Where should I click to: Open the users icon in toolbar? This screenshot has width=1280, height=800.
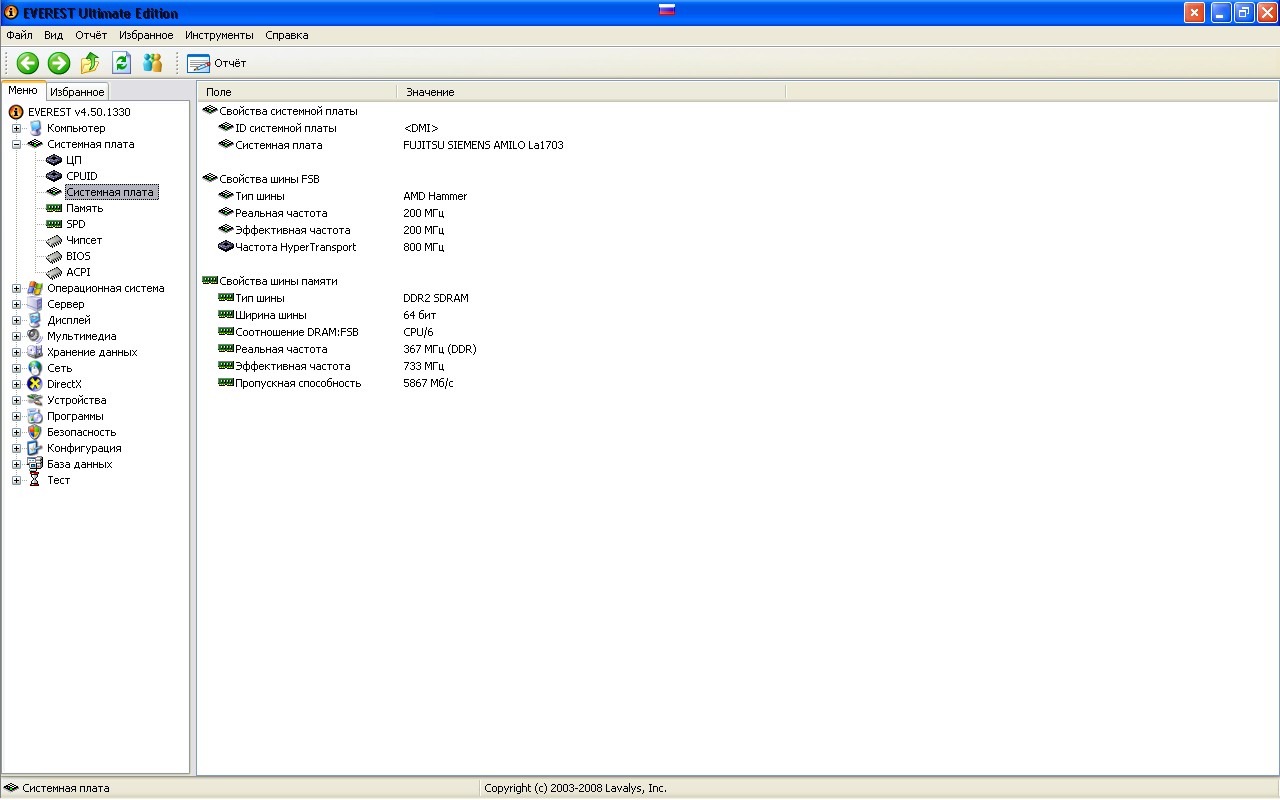[152, 63]
